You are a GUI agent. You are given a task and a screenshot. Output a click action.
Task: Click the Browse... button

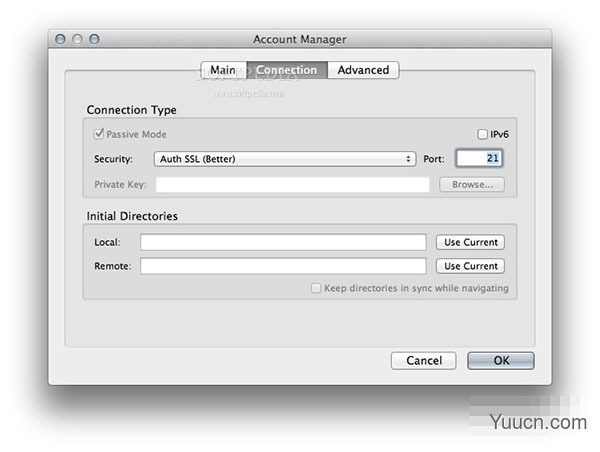pos(472,184)
